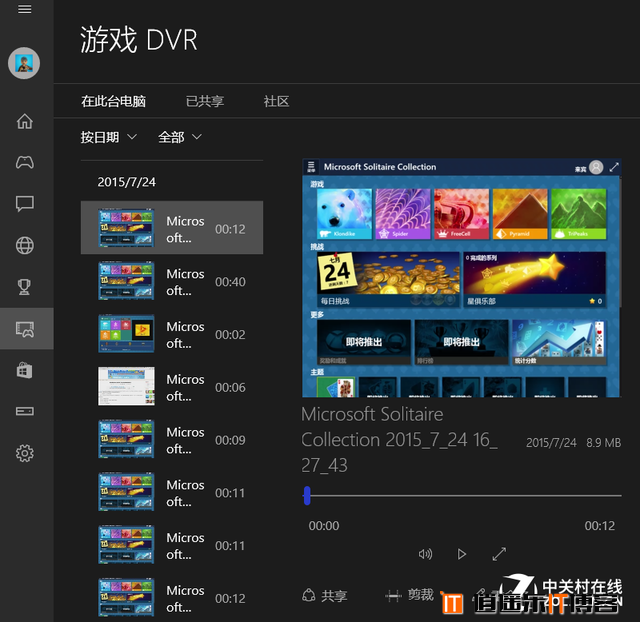This screenshot has width=640, height=622.
Task: Open the hamburger navigation menu
Action: click(x=24, y=9)
